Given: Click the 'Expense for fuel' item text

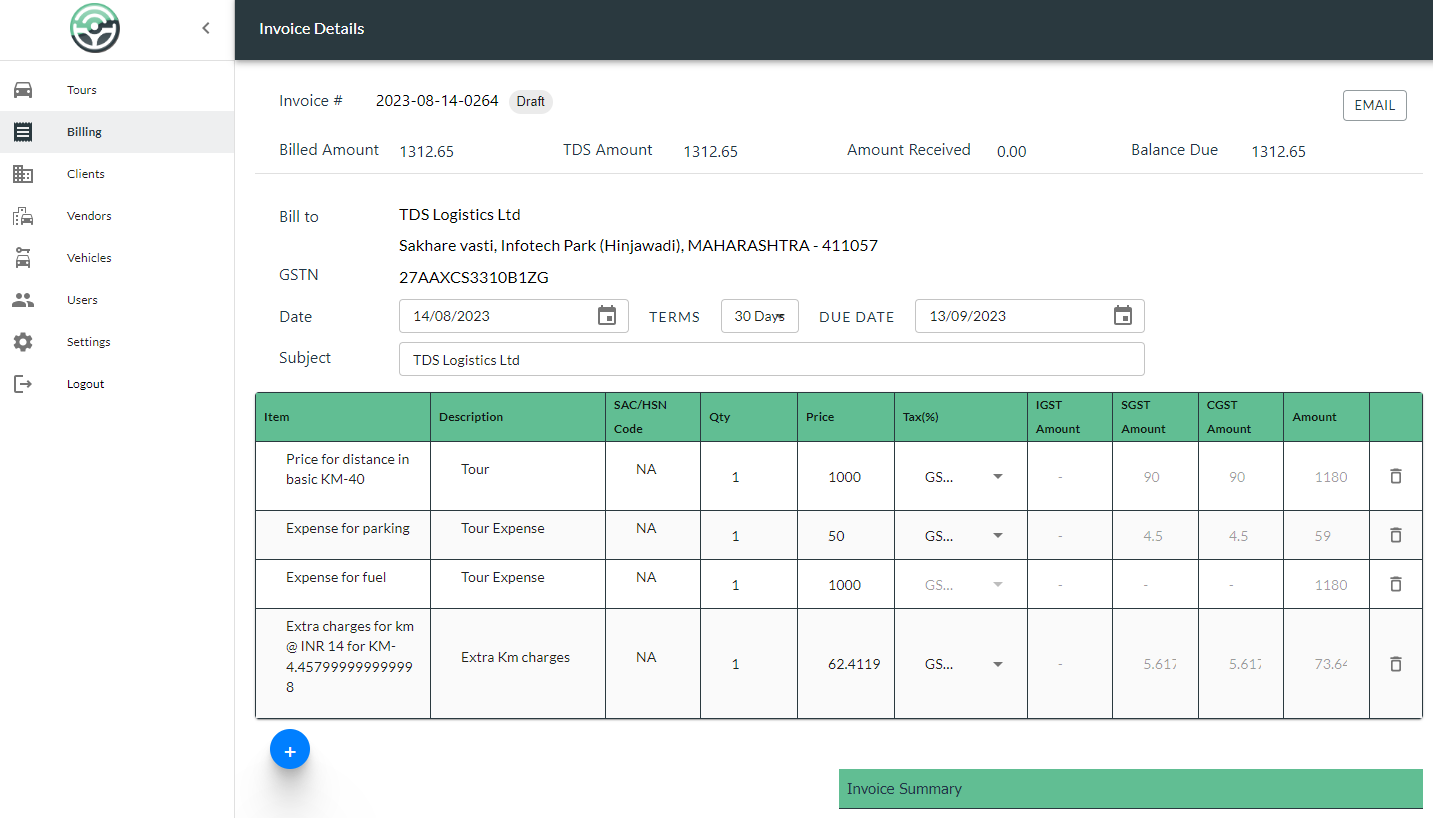Looking at the screenshot, I should (336, 577).
